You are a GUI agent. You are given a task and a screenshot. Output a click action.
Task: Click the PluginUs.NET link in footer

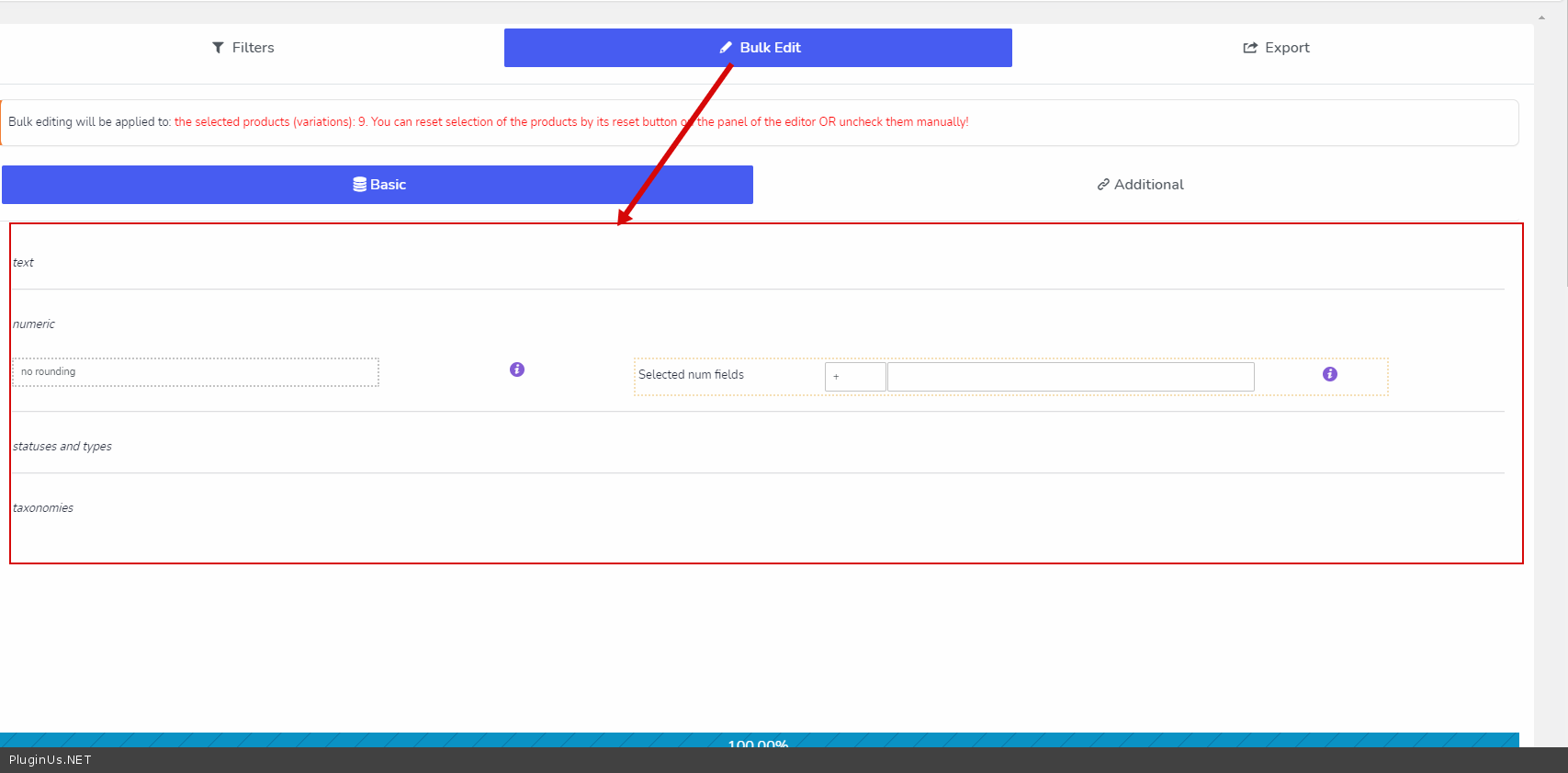(x=51, y=760)
